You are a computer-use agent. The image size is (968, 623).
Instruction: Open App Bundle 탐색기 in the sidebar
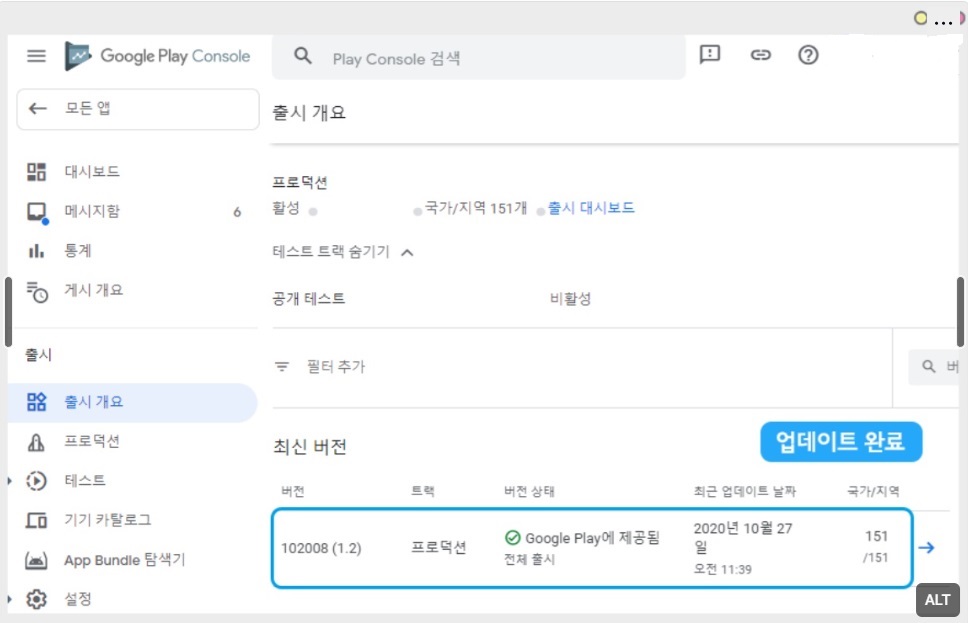tap(125, 561)
